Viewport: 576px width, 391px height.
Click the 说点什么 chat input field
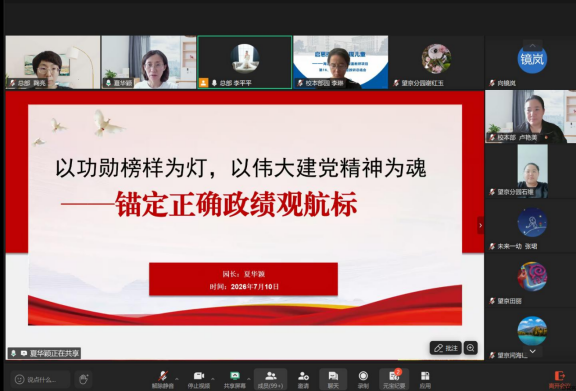tap(40, 379)
